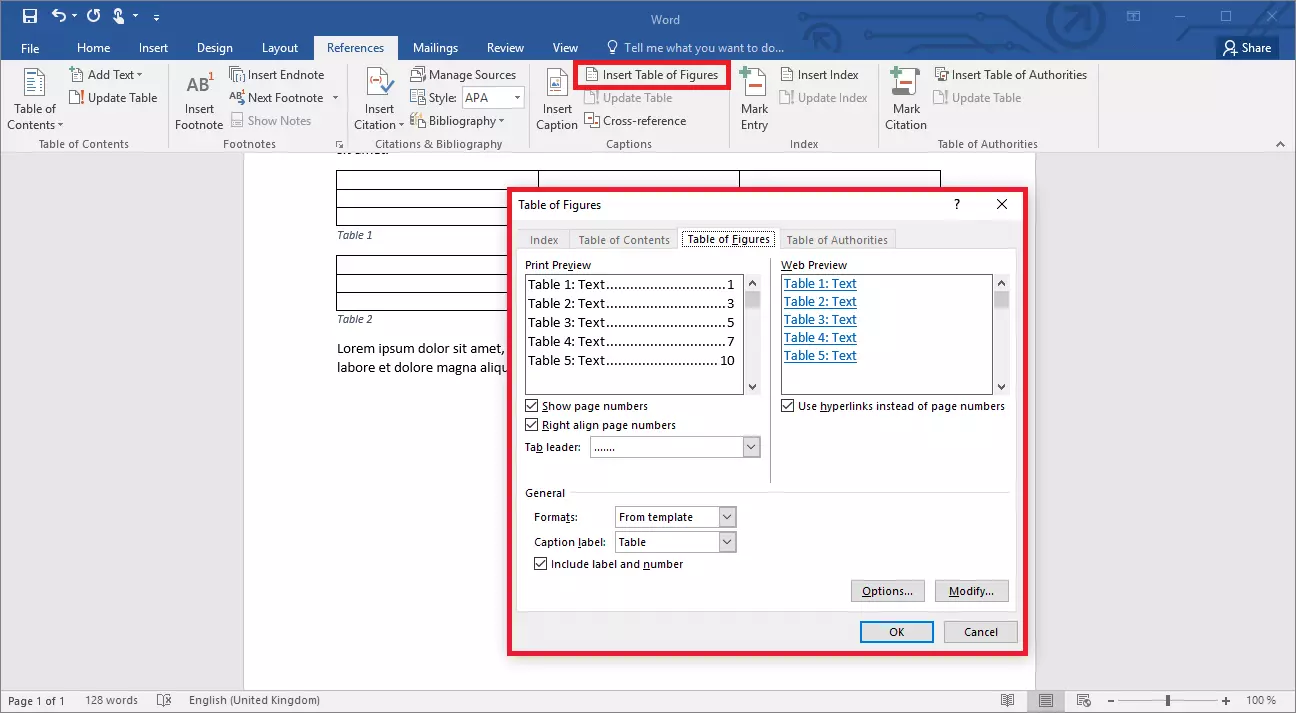
Task: Open the proofing errors icon in the status bar
Action: click(165, 701)
